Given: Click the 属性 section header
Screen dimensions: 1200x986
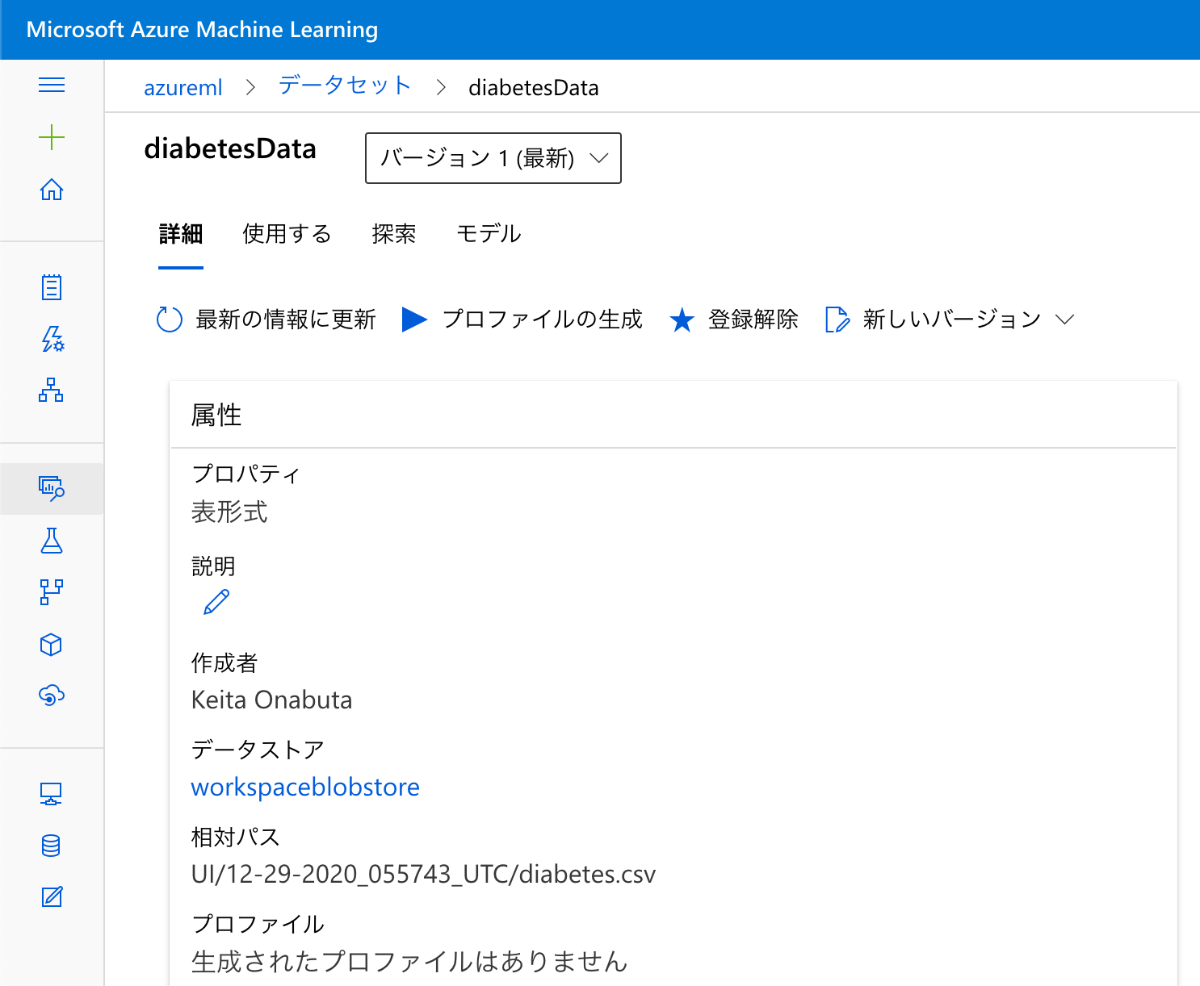Looking at the screenshot, I should pyautogui.click(x=217, y=415).
